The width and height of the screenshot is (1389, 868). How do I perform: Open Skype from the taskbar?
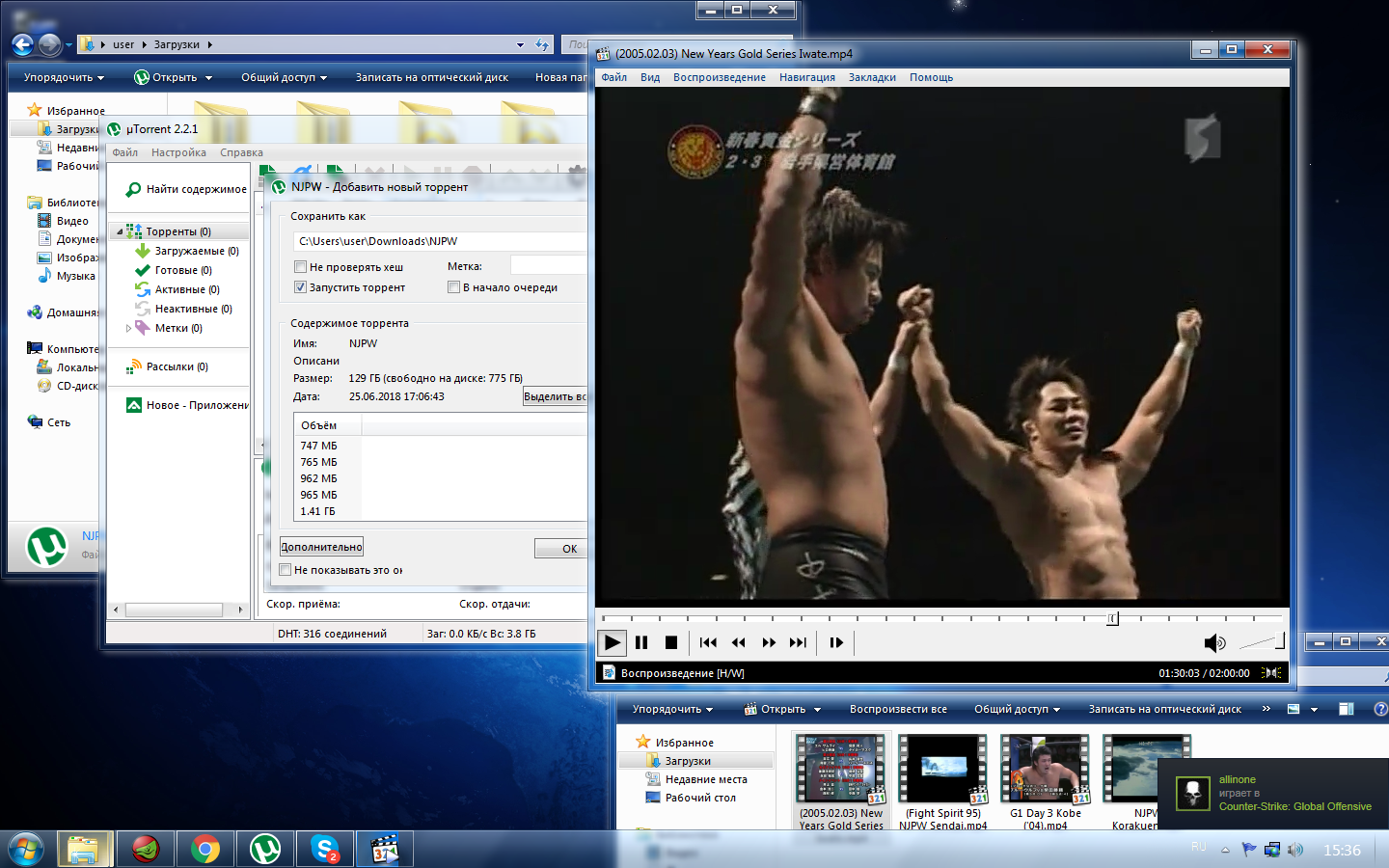coord(325,850)
